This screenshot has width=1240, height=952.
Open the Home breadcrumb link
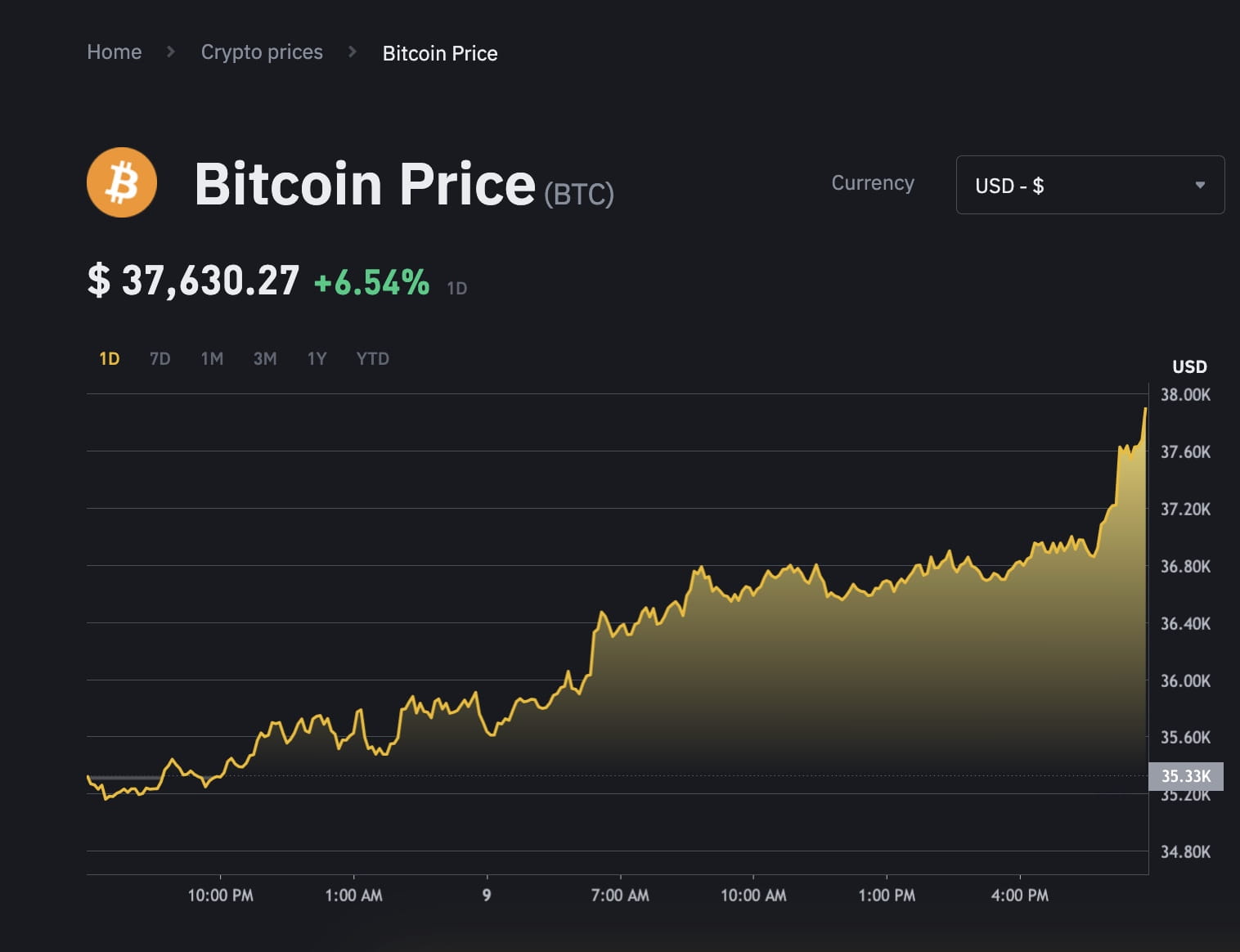click(x=114, y=52)
